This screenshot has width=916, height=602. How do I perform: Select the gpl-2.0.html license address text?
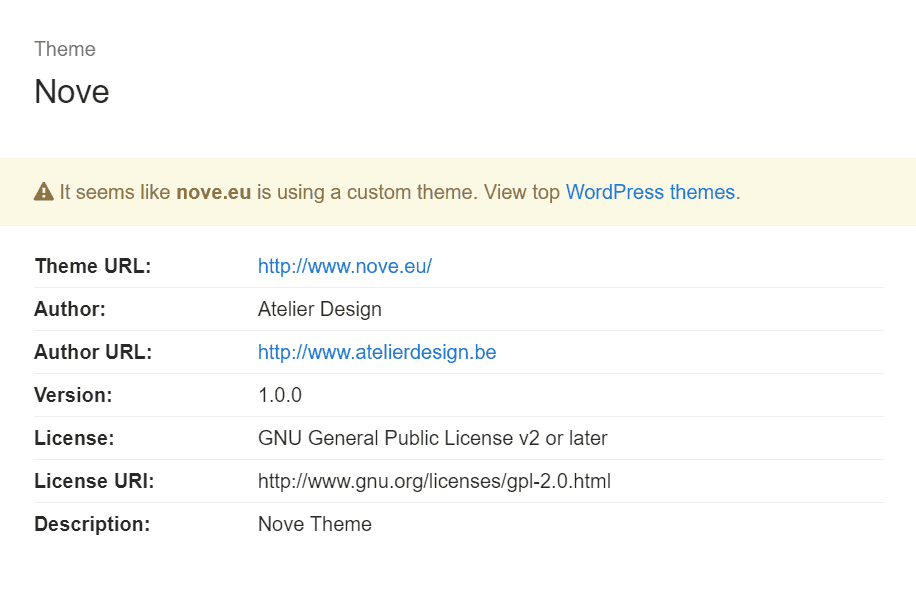click(x=436, y=481)
